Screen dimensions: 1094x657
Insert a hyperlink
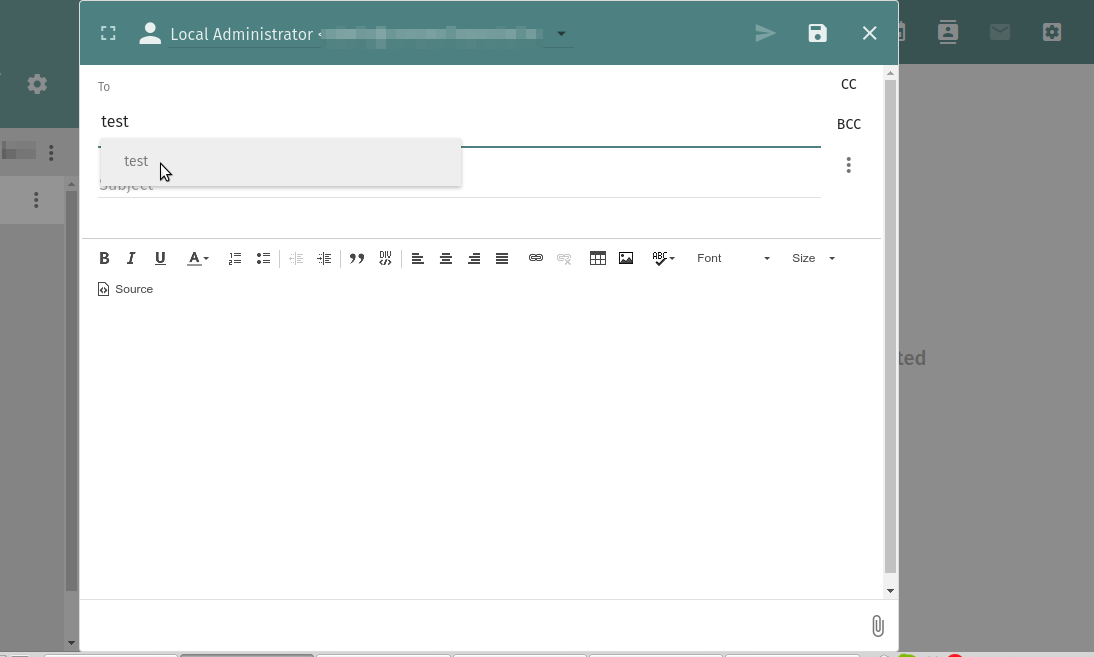536,258
